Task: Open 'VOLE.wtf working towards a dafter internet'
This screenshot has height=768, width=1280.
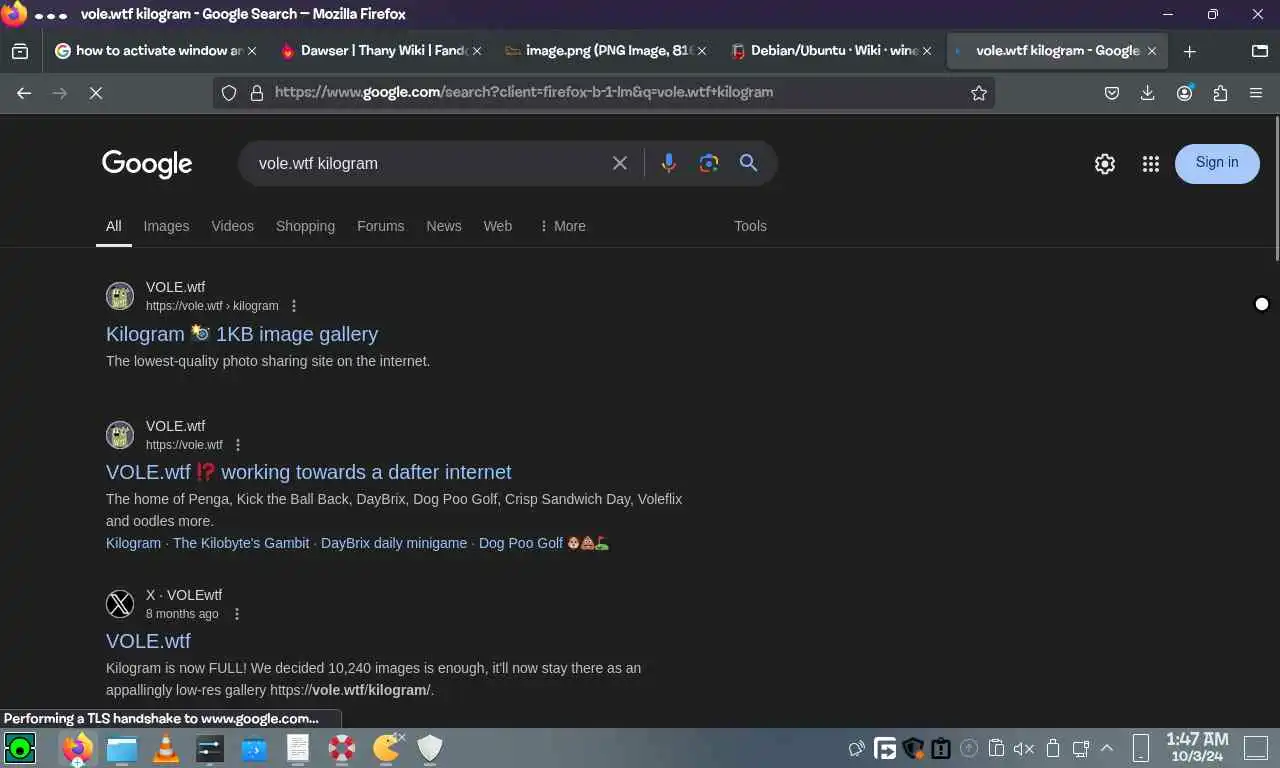Action: [309, 472]
